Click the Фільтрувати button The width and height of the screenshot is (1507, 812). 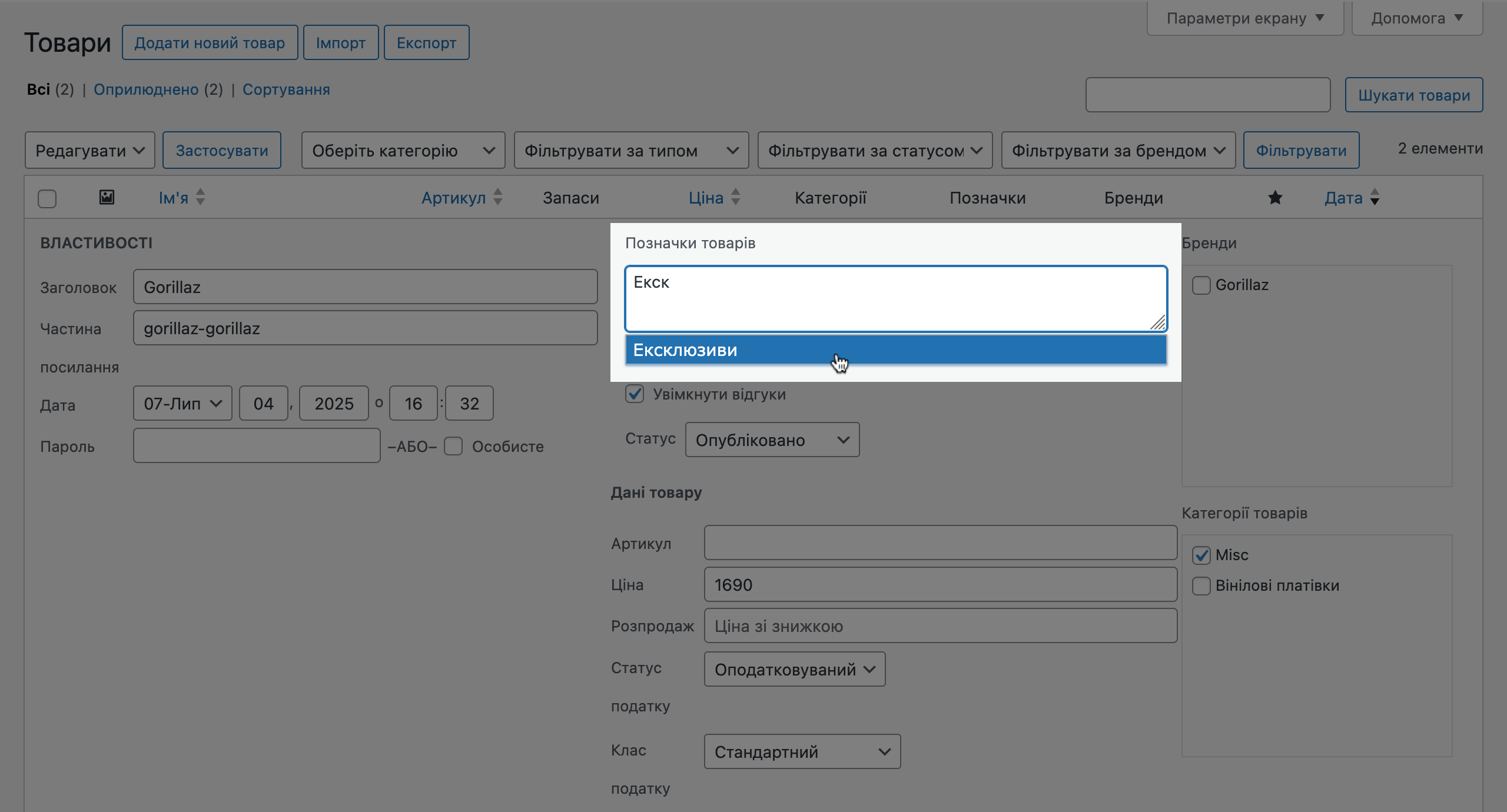1302,151
